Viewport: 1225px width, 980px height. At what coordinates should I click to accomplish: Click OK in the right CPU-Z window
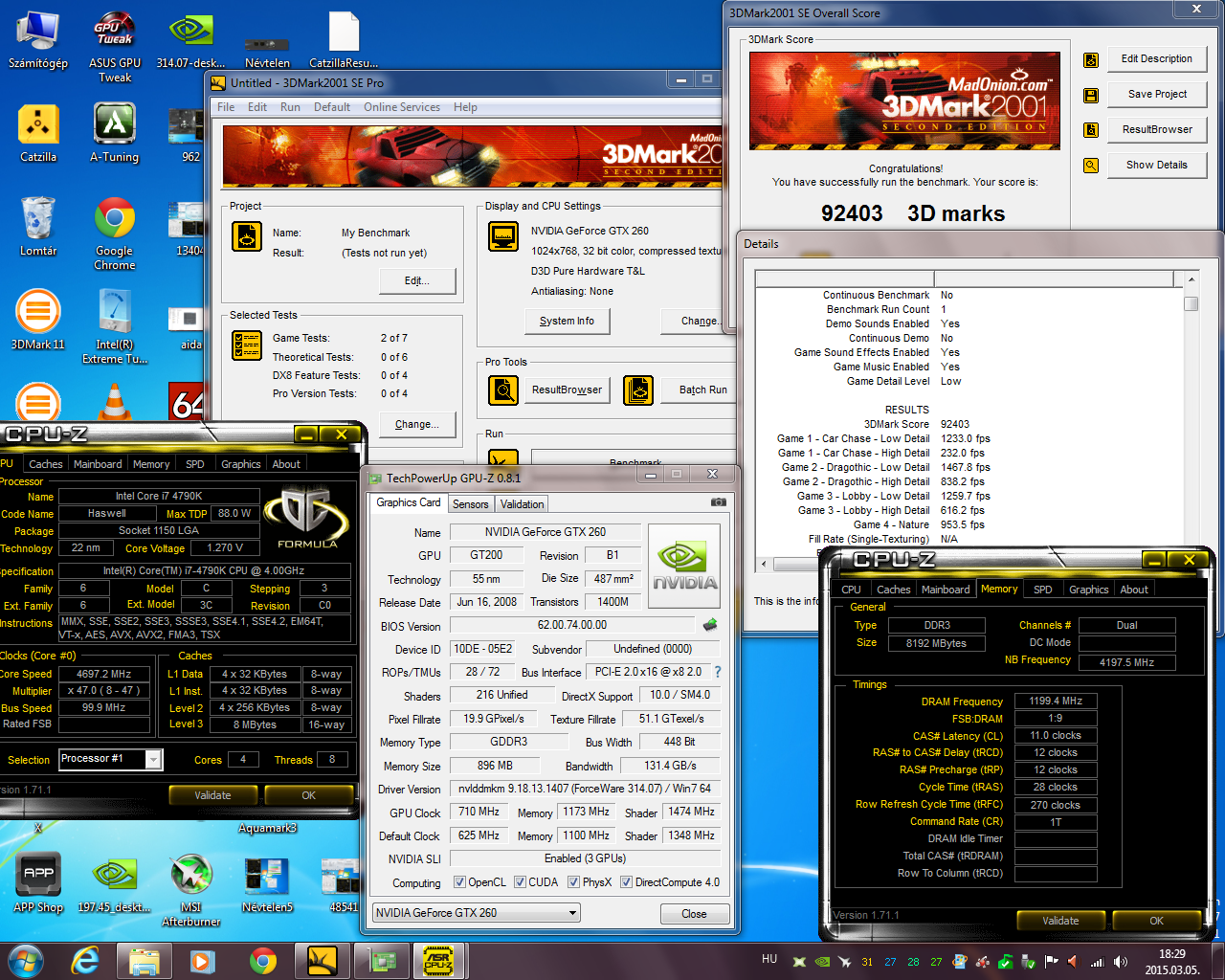pyautogui.click(x=1156, y=921)
